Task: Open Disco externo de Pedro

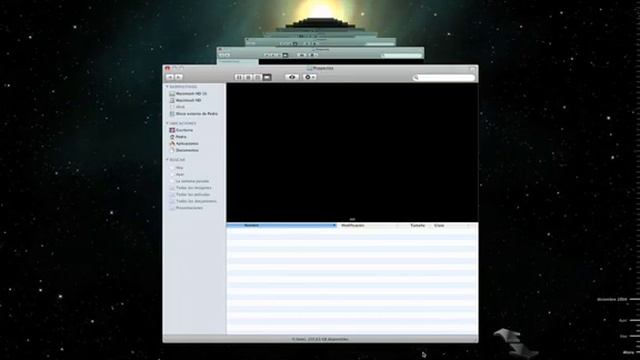Action: pyautogui.click(x=193, y=114)
